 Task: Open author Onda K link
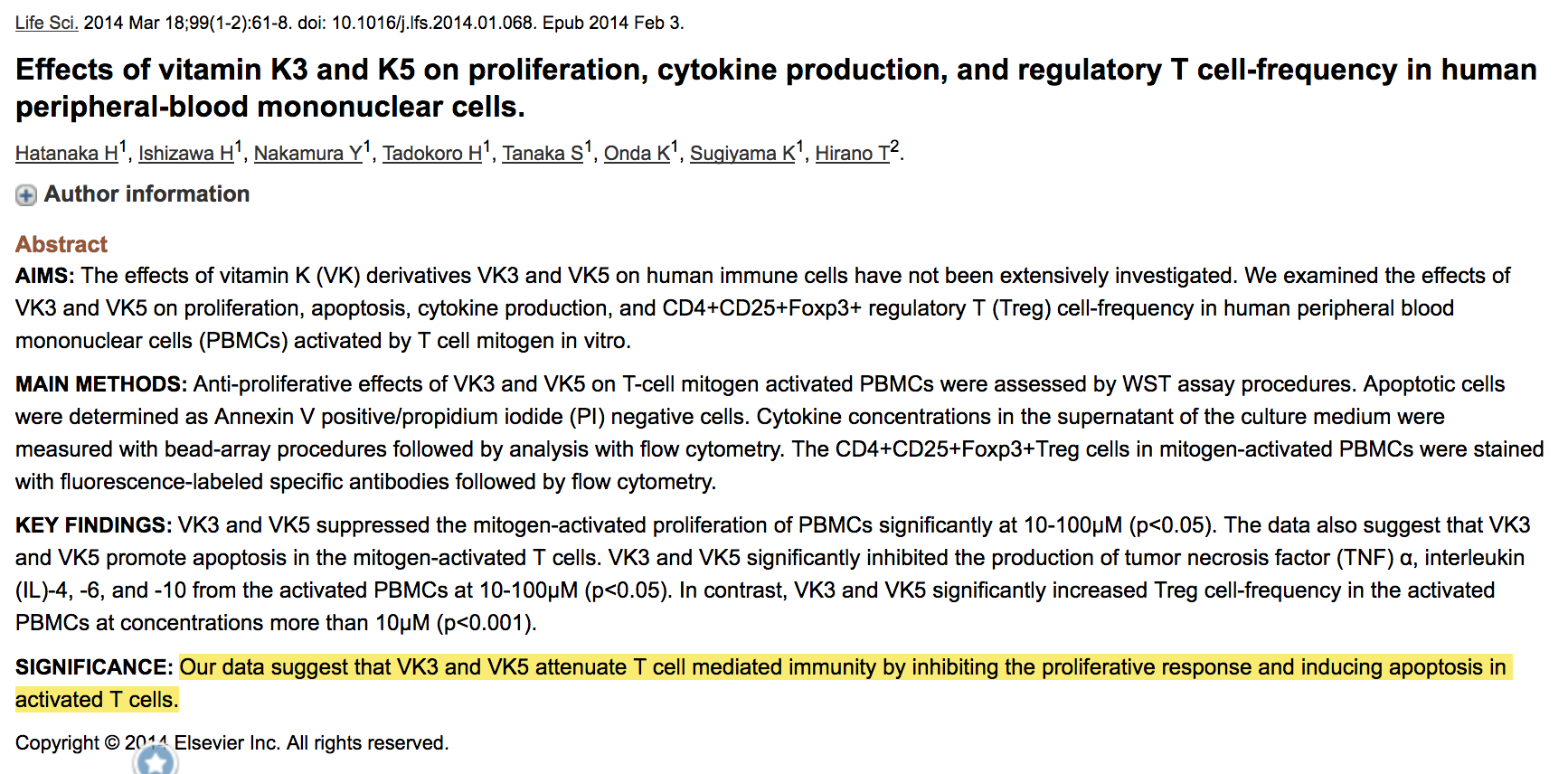point(637,154)
